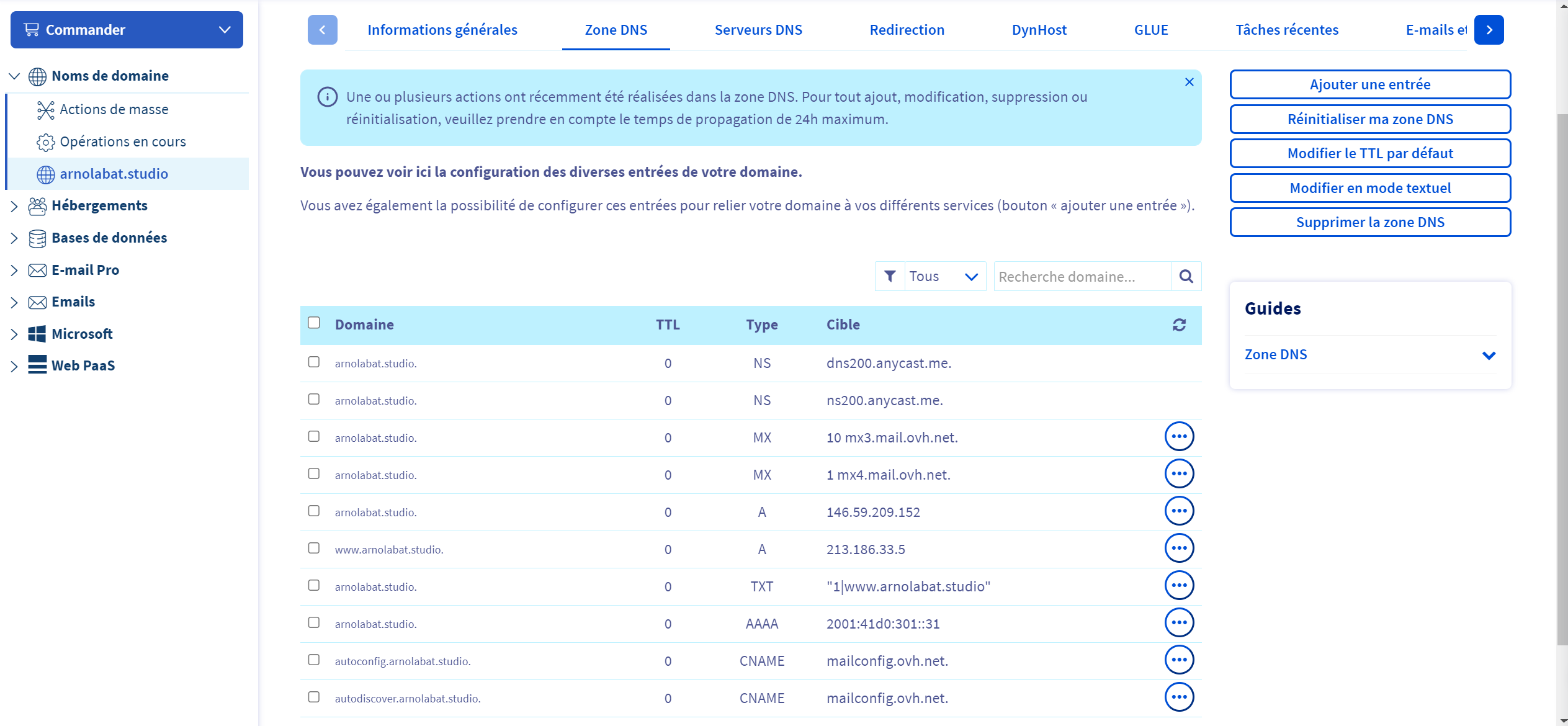Dismiss the DNS propagation info banner
The image size is (1568, 726).
coord(1189,82)
